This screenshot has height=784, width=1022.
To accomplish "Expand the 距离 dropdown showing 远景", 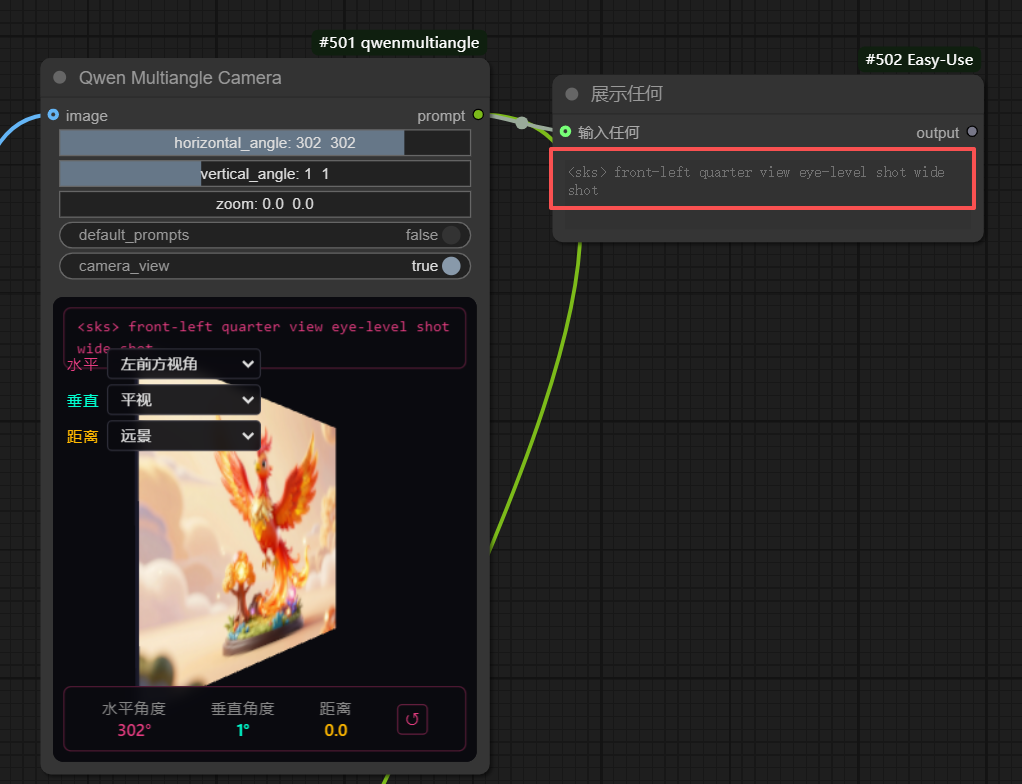I will [x=183, y=436].
